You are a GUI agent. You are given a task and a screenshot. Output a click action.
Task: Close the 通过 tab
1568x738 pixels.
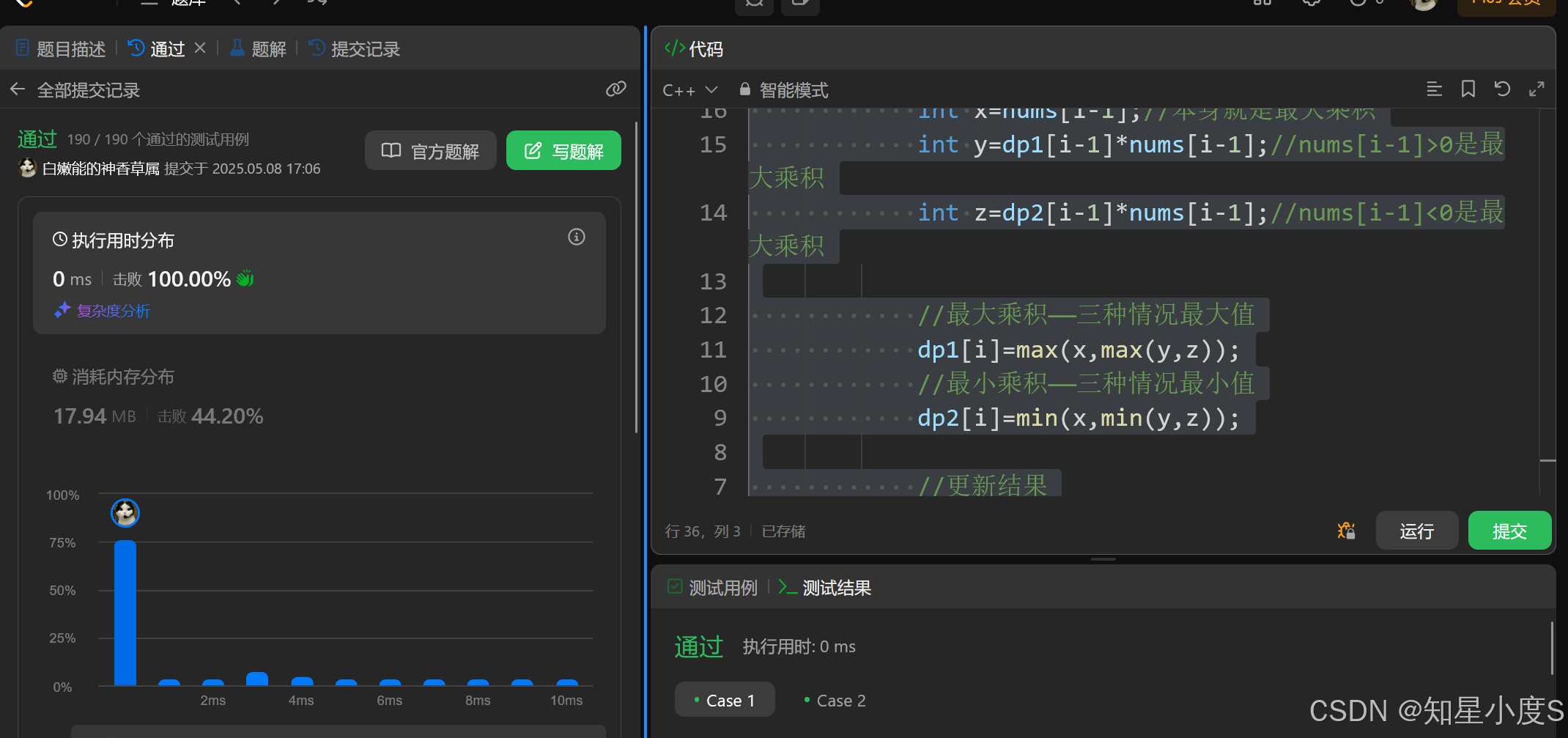(x=200, y=48)
